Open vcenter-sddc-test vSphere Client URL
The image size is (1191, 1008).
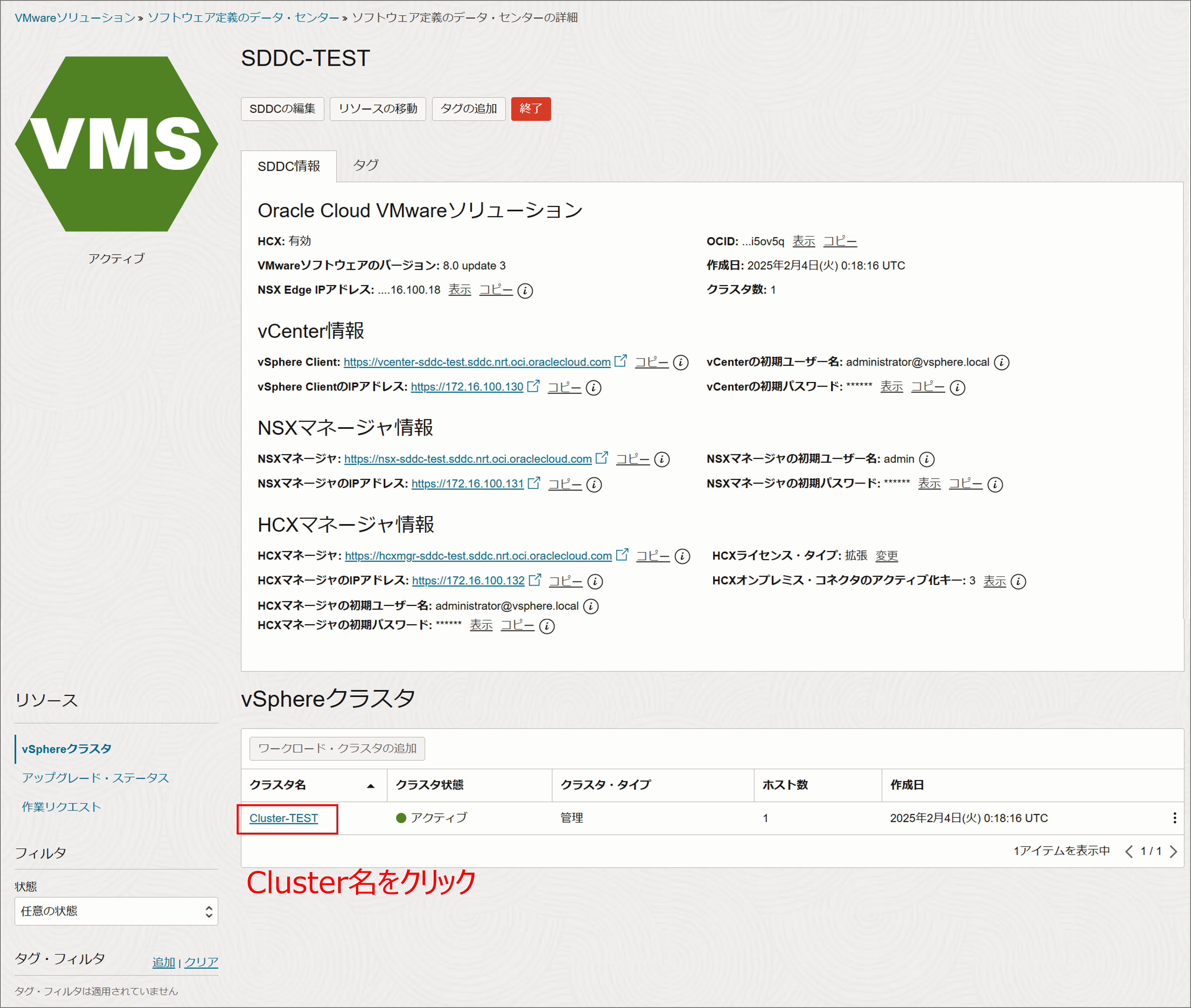click(477, 362)
